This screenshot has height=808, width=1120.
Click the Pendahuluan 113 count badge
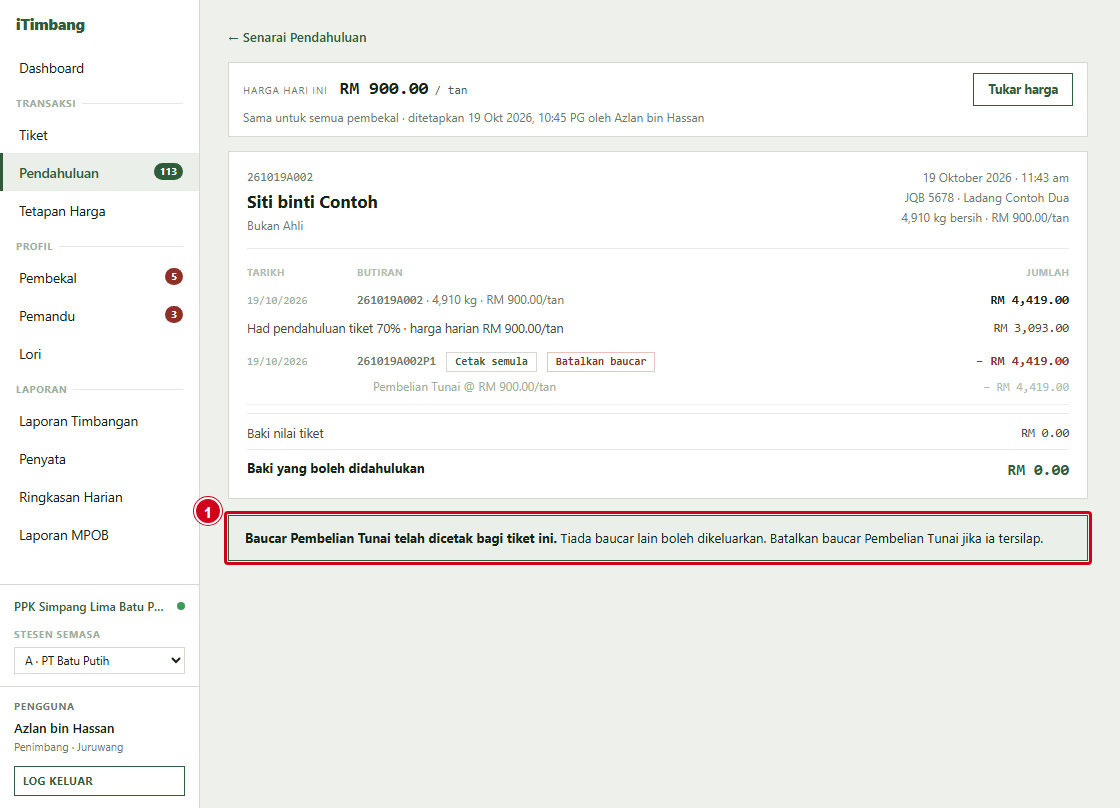click(x=169, y=171)
